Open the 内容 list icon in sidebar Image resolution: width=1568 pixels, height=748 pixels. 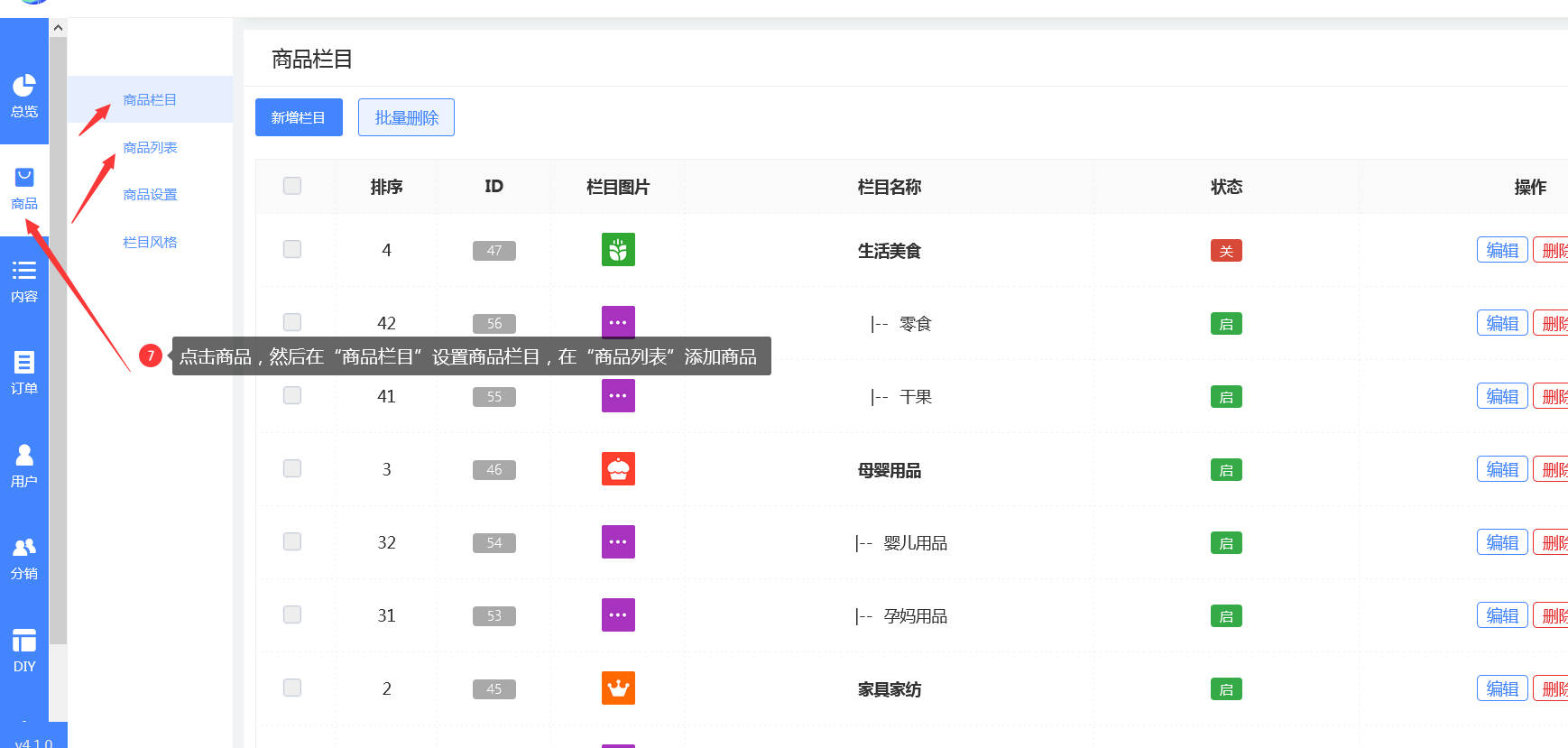[x=23, y=271]
